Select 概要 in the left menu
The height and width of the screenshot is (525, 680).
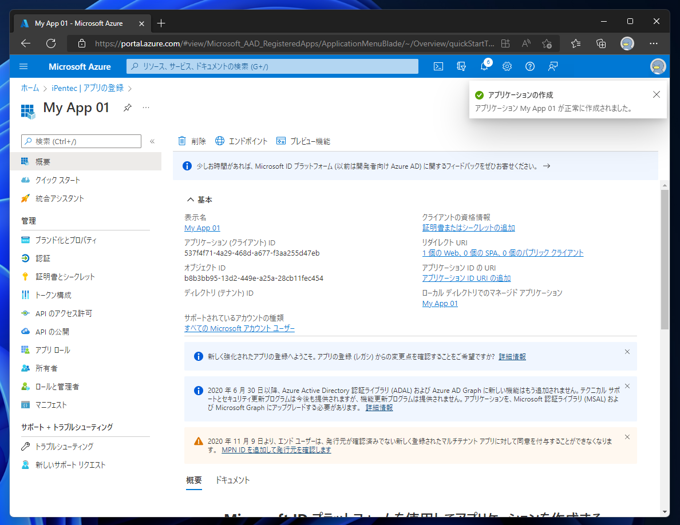tap(86, 161)
